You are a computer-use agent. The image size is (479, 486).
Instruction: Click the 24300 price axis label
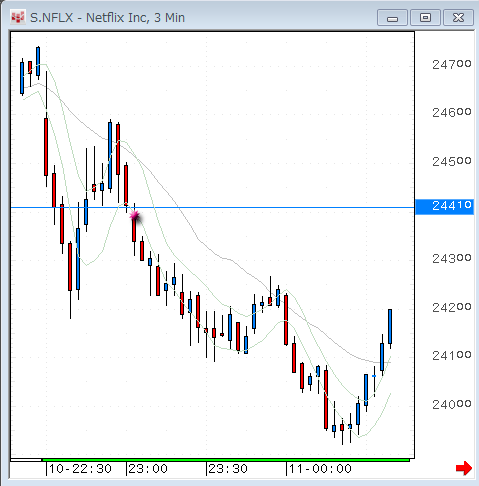pyautogui.click(x=452, y=258)
